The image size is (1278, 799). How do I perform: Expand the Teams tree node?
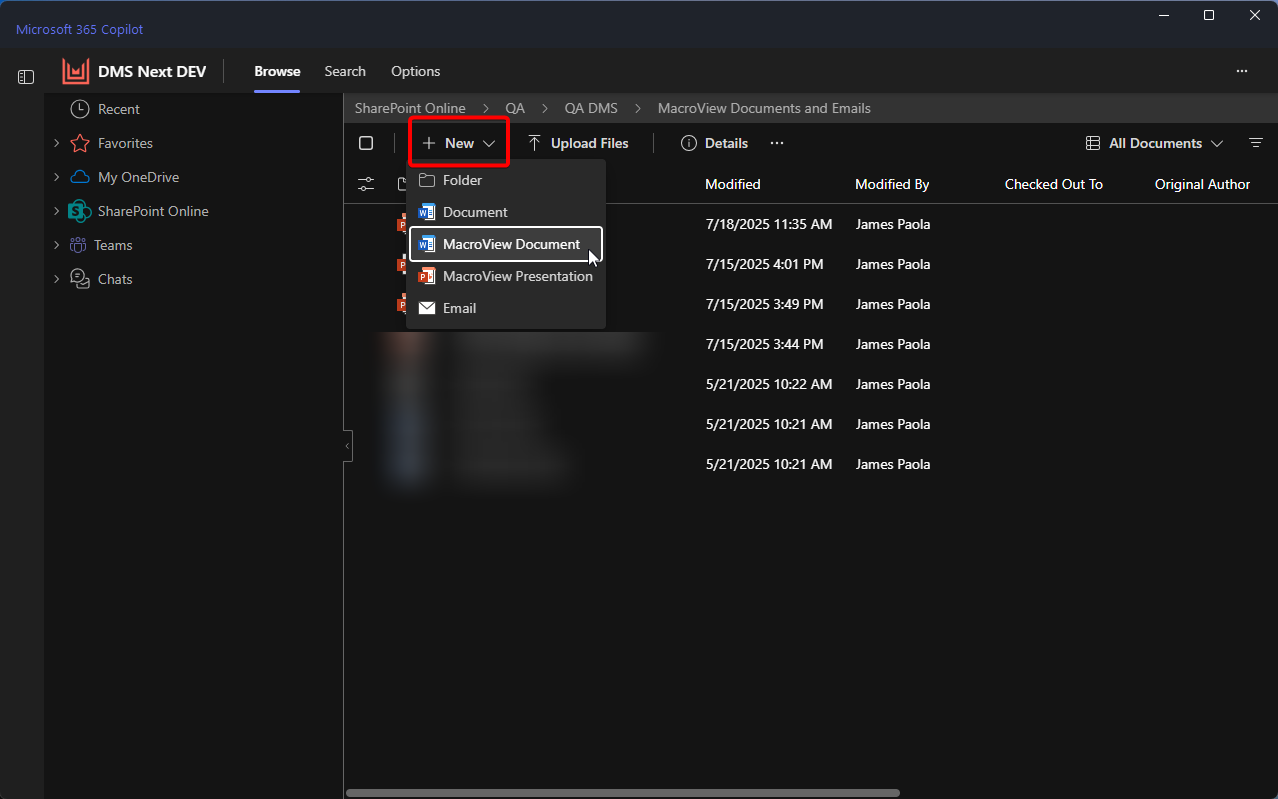(57, 245)
